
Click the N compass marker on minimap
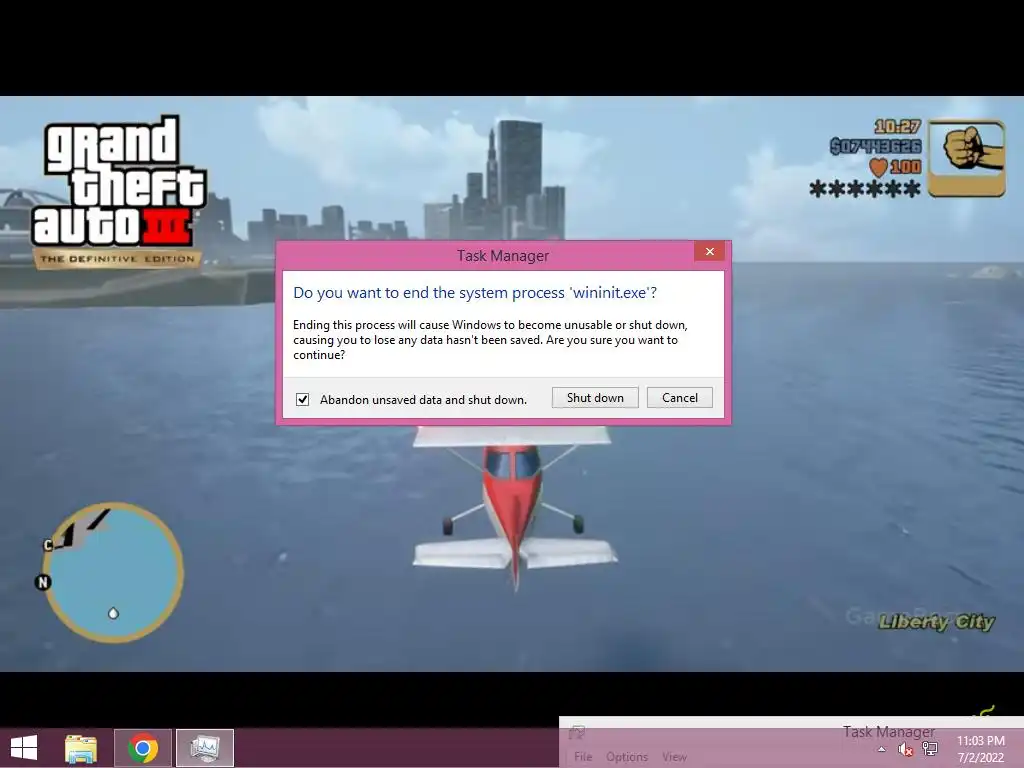click(x=42, y=582)
